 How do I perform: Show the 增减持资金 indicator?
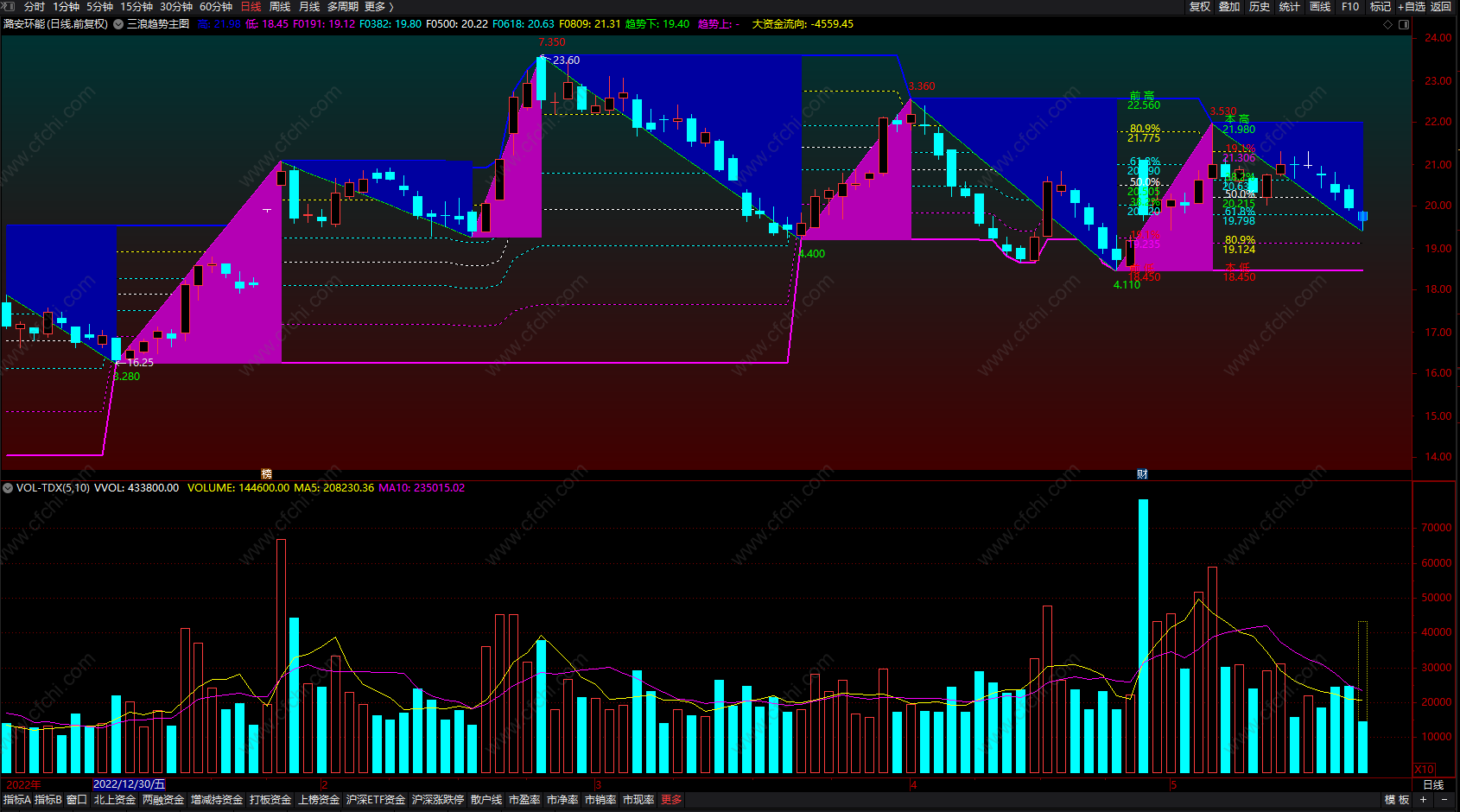coord(217,800)
